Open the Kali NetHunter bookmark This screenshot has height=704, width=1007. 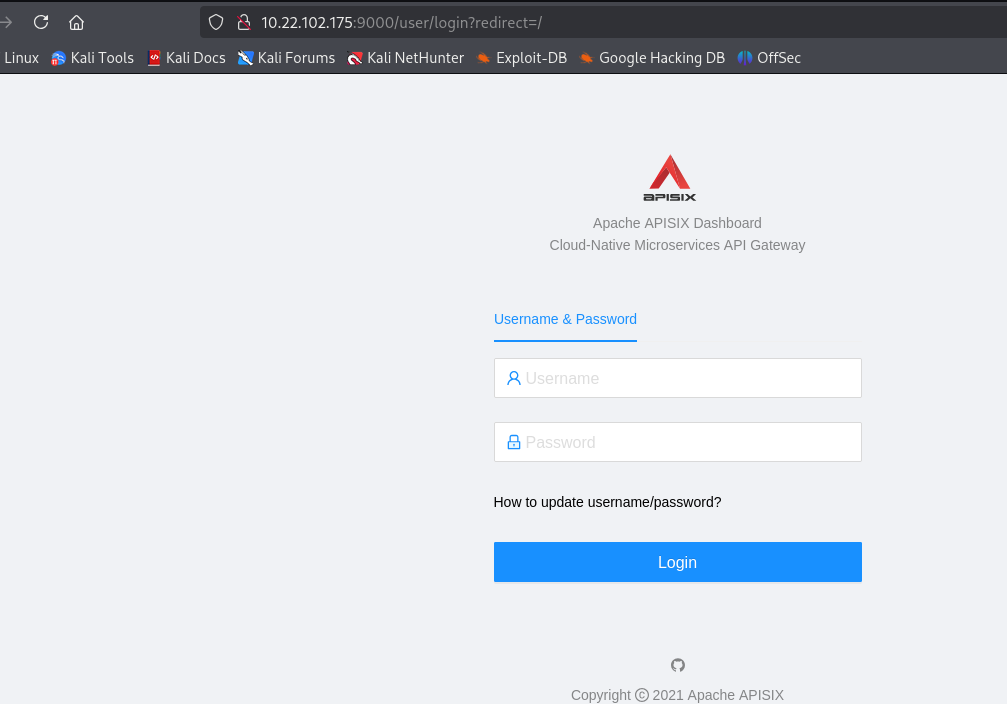(405, 58)
